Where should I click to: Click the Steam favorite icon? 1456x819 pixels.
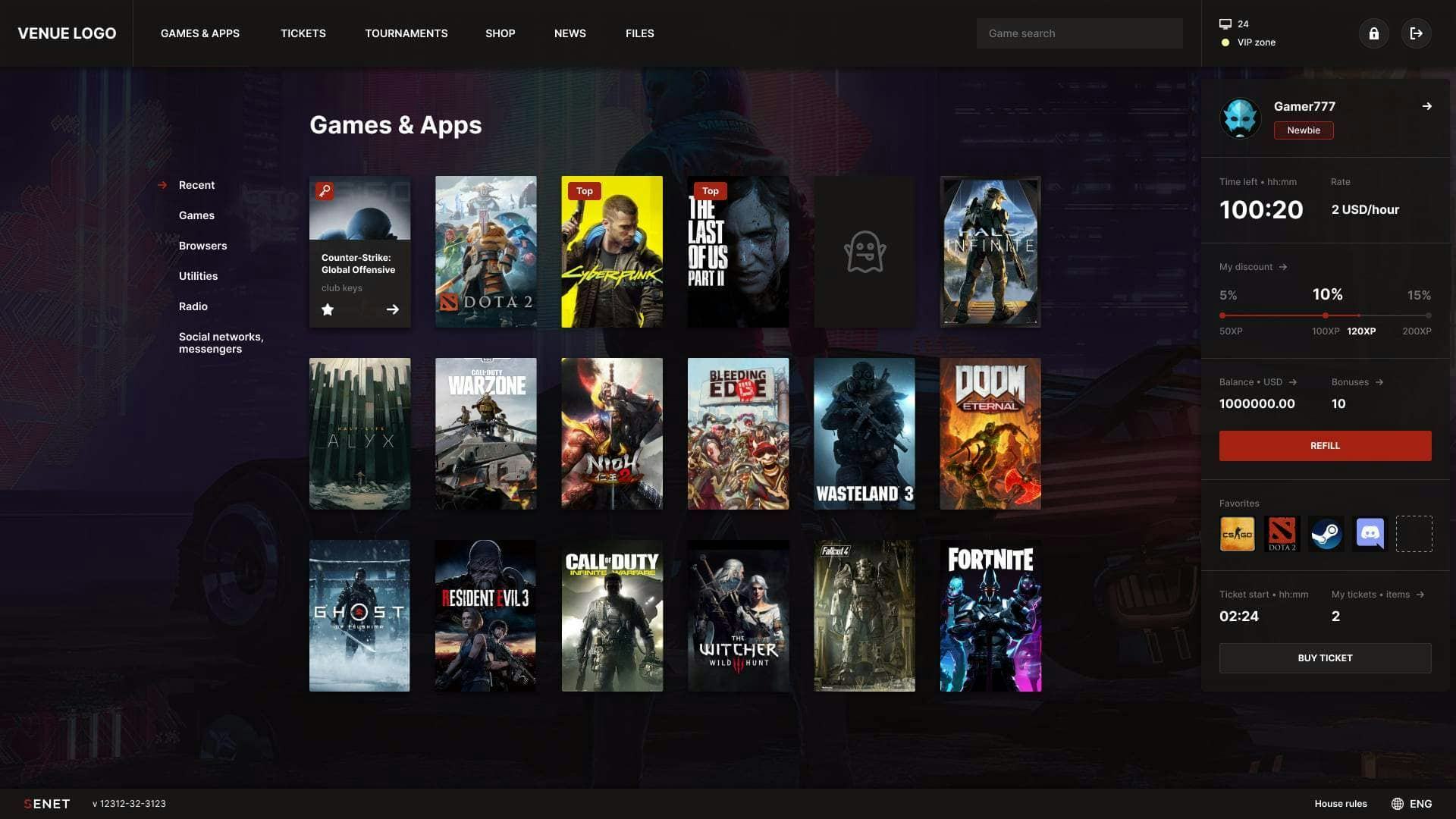pos(1325,533)
